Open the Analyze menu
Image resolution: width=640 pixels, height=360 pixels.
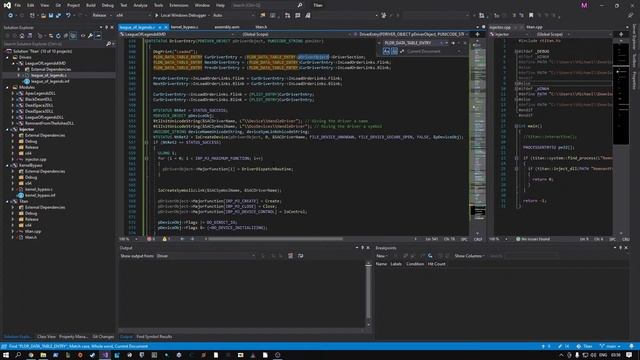pos(140,5)
